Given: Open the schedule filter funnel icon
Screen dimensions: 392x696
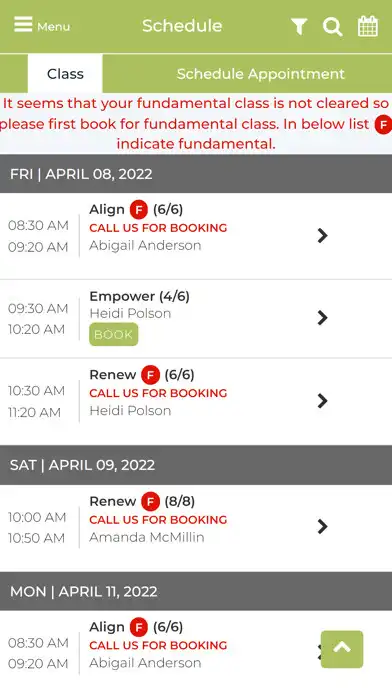Looking at the screenshot, I should [x=299, y=26].
